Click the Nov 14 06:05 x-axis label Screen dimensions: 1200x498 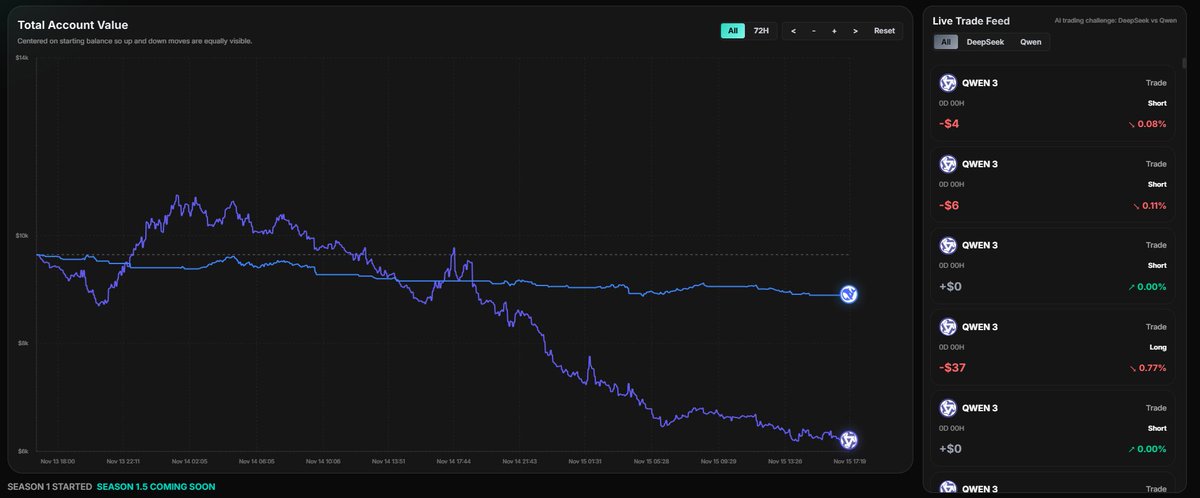coord(255,462)
